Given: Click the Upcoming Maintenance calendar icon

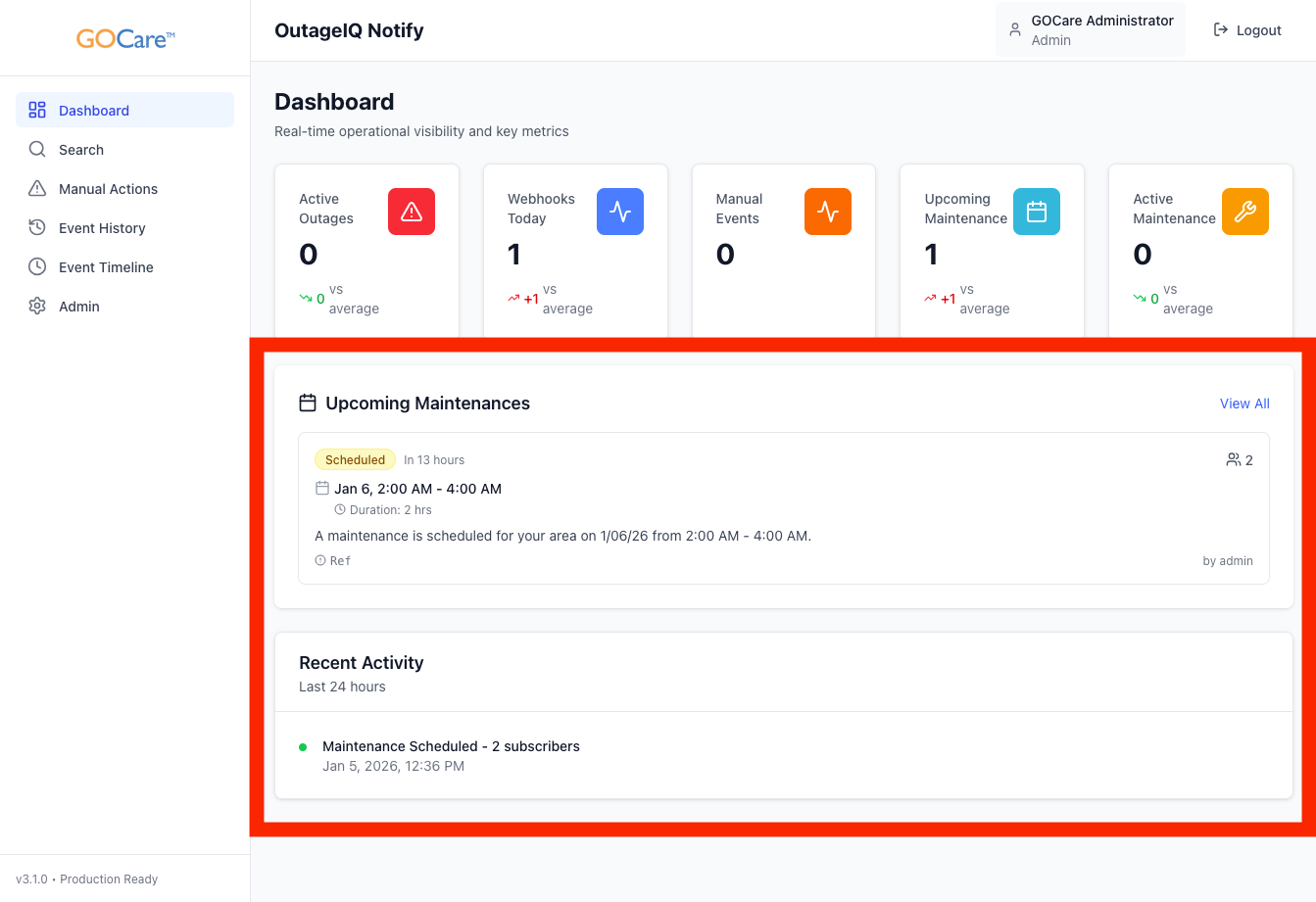Looking at the screenshot, I should [1037, 212].
